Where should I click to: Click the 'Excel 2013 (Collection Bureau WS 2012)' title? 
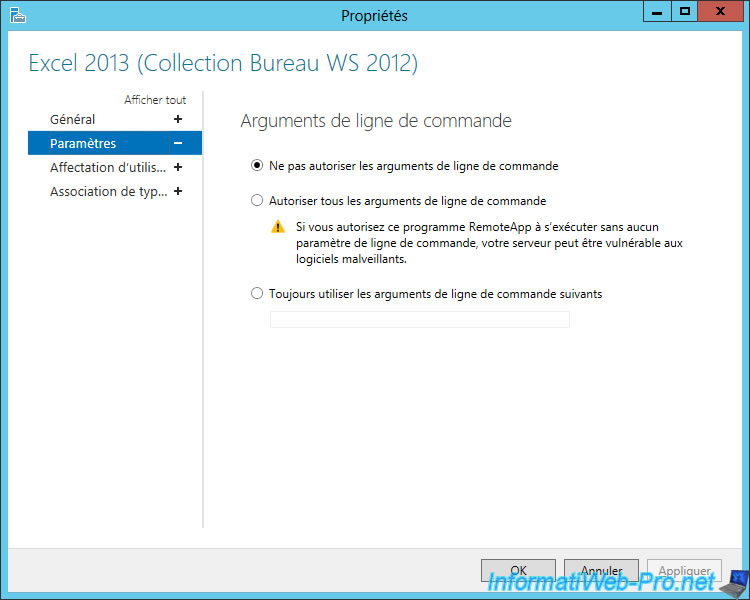pos(223,63)
